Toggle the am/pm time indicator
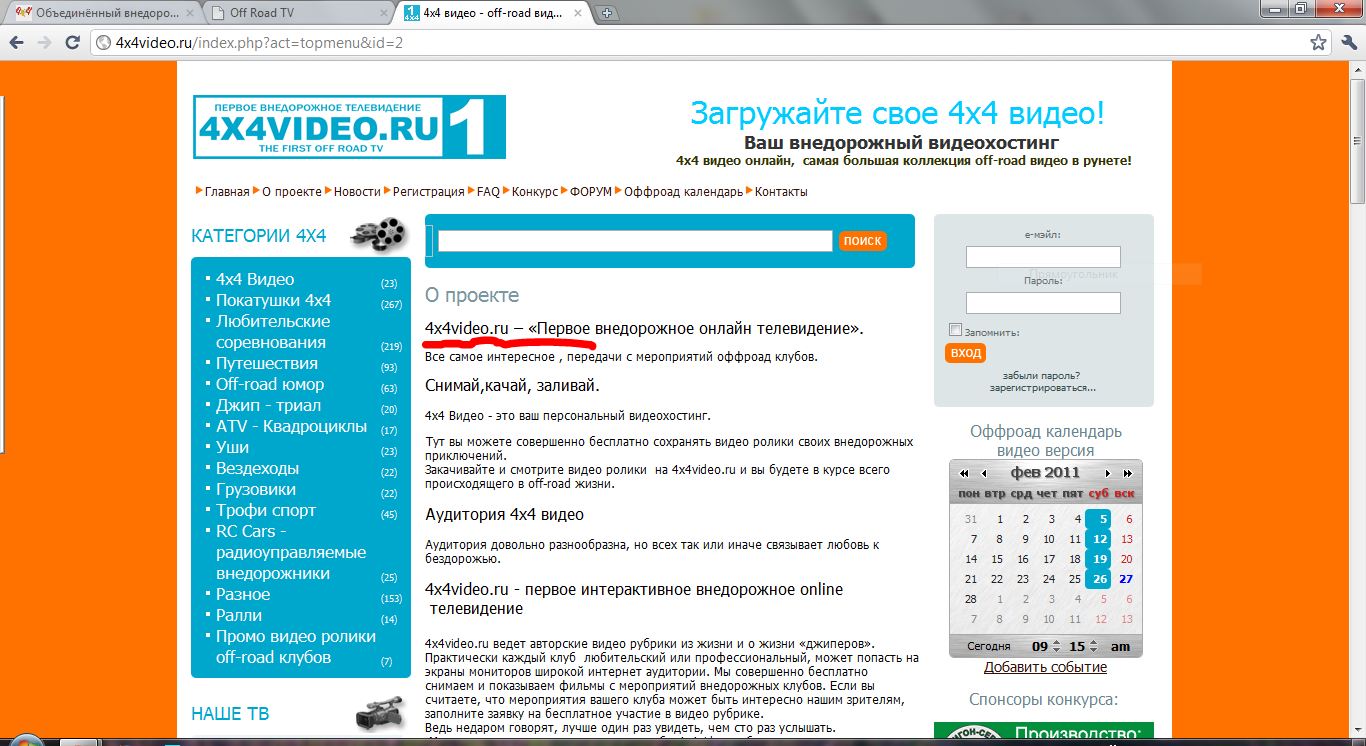This screenshot has width=1366, height=746. (1120, 646)
